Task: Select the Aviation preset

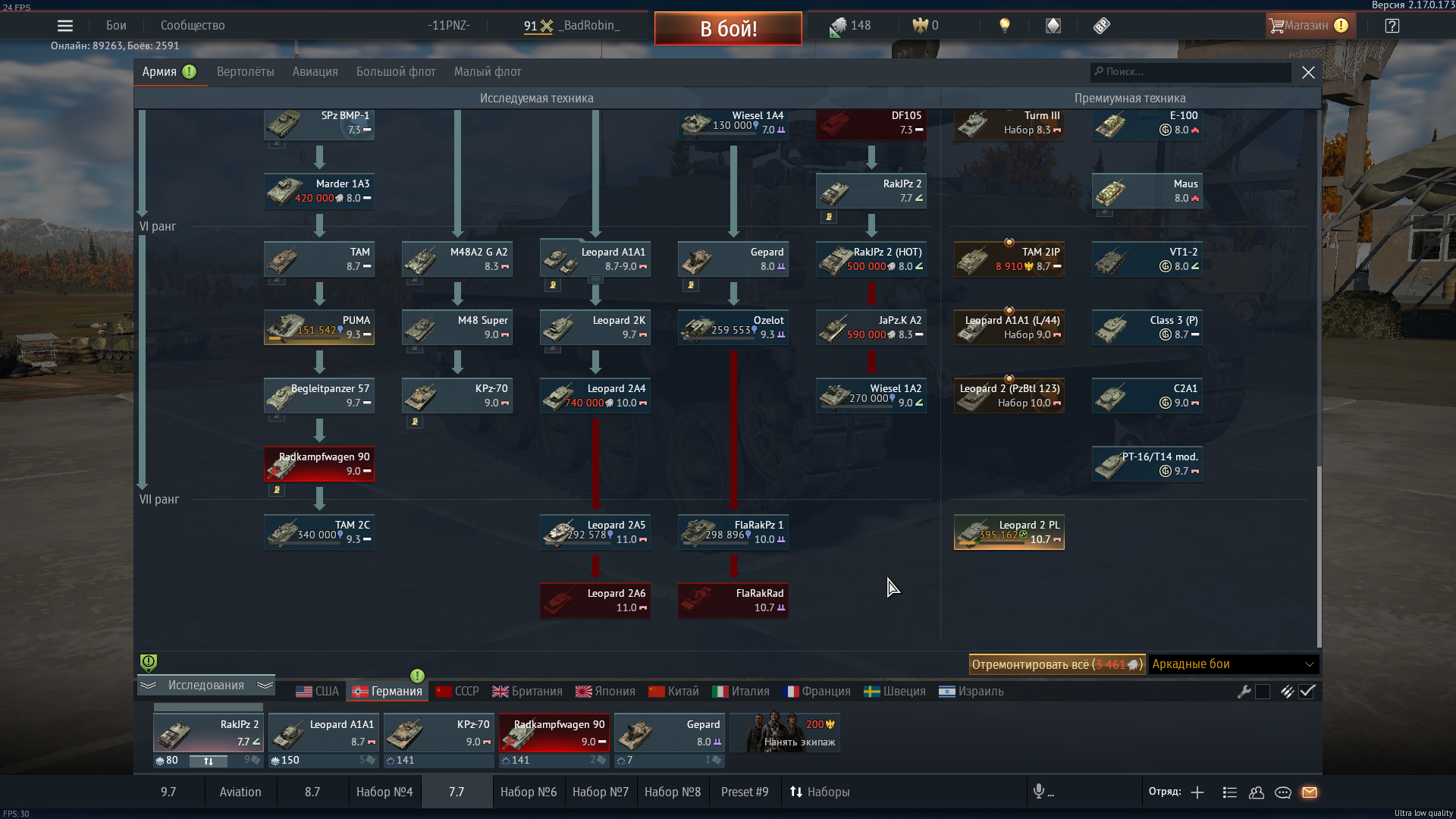Action: tap(240, 792)
